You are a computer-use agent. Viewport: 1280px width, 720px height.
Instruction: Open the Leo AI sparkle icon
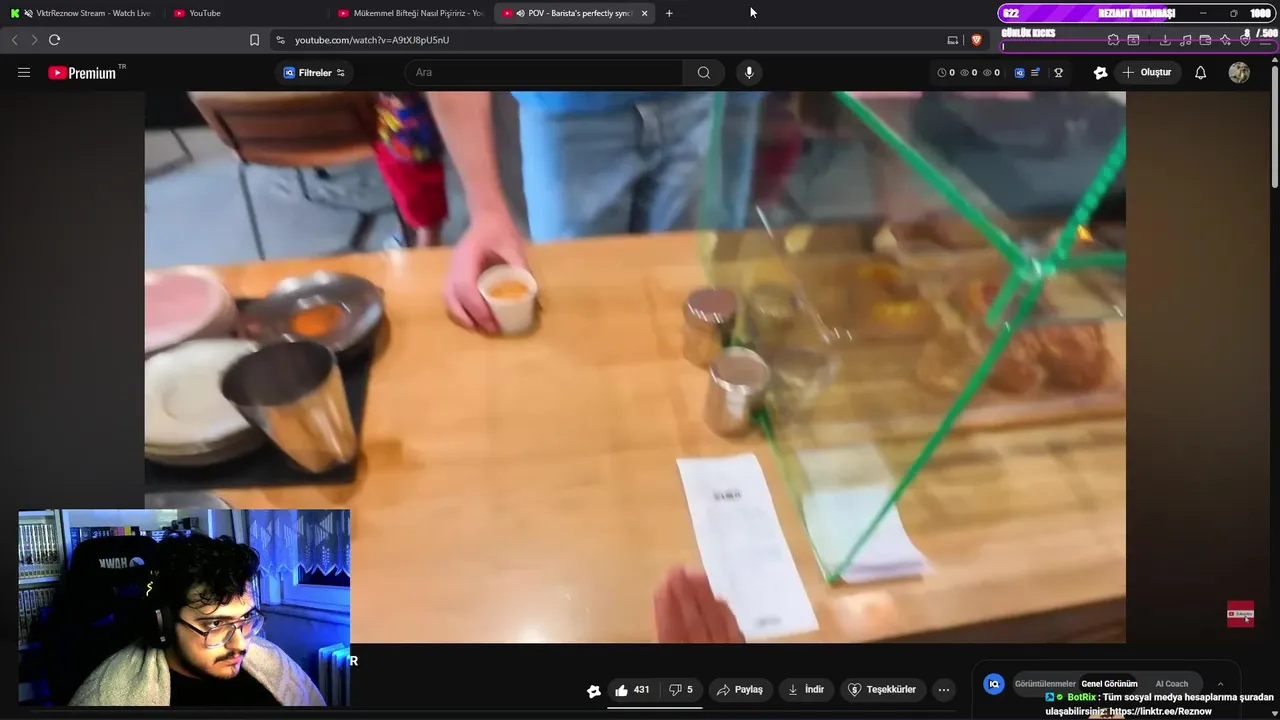coord(1225,40)
